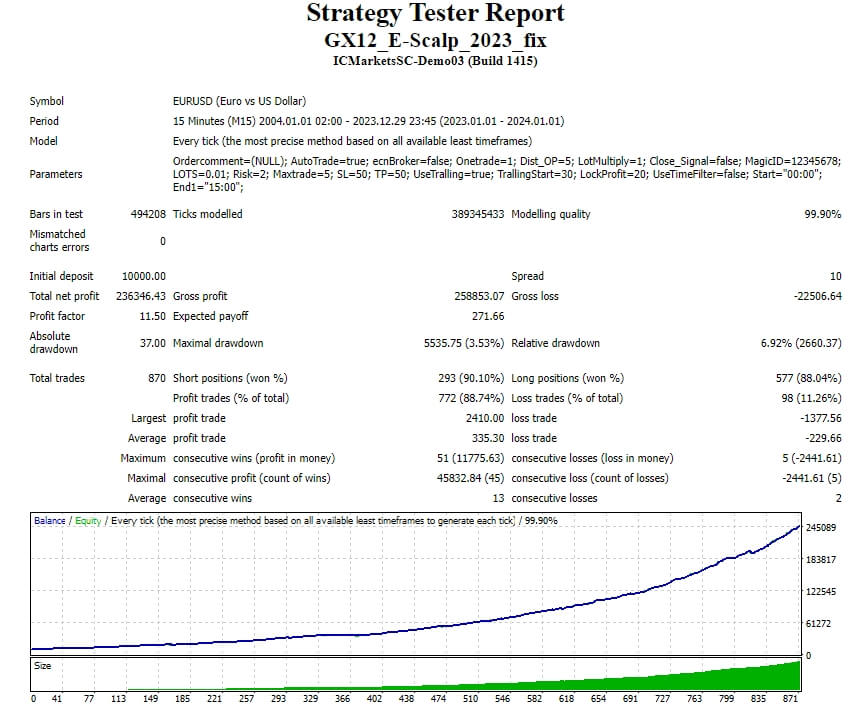Select initial deposit value 10000.00
Image resolution: width=853 pixels, height=707 pixels.
[144, 276]
